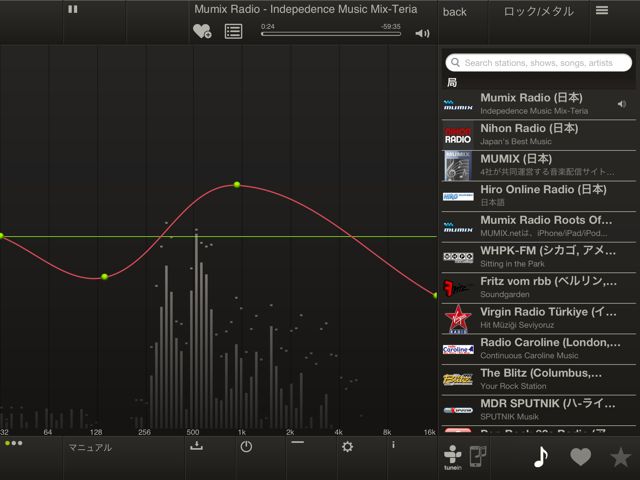Select WHPK-FM station row

539,257
